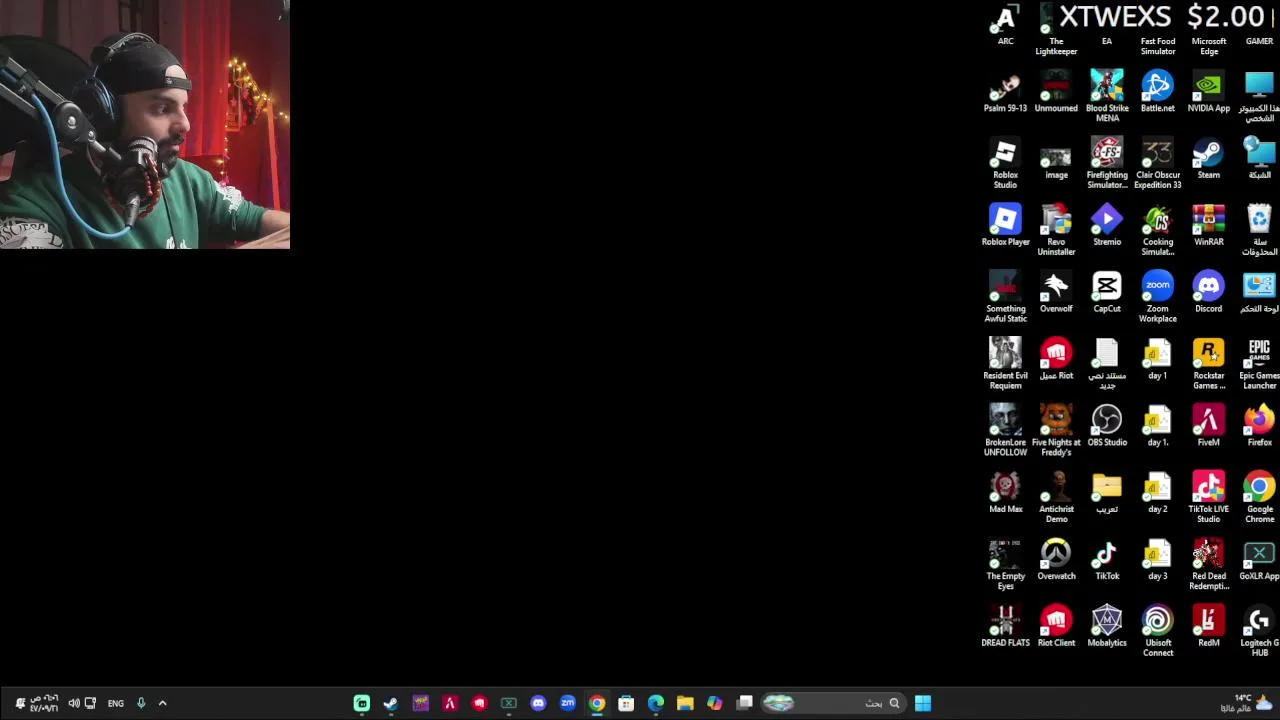
Task: Click the microphone tray icon
Action: 141,703
